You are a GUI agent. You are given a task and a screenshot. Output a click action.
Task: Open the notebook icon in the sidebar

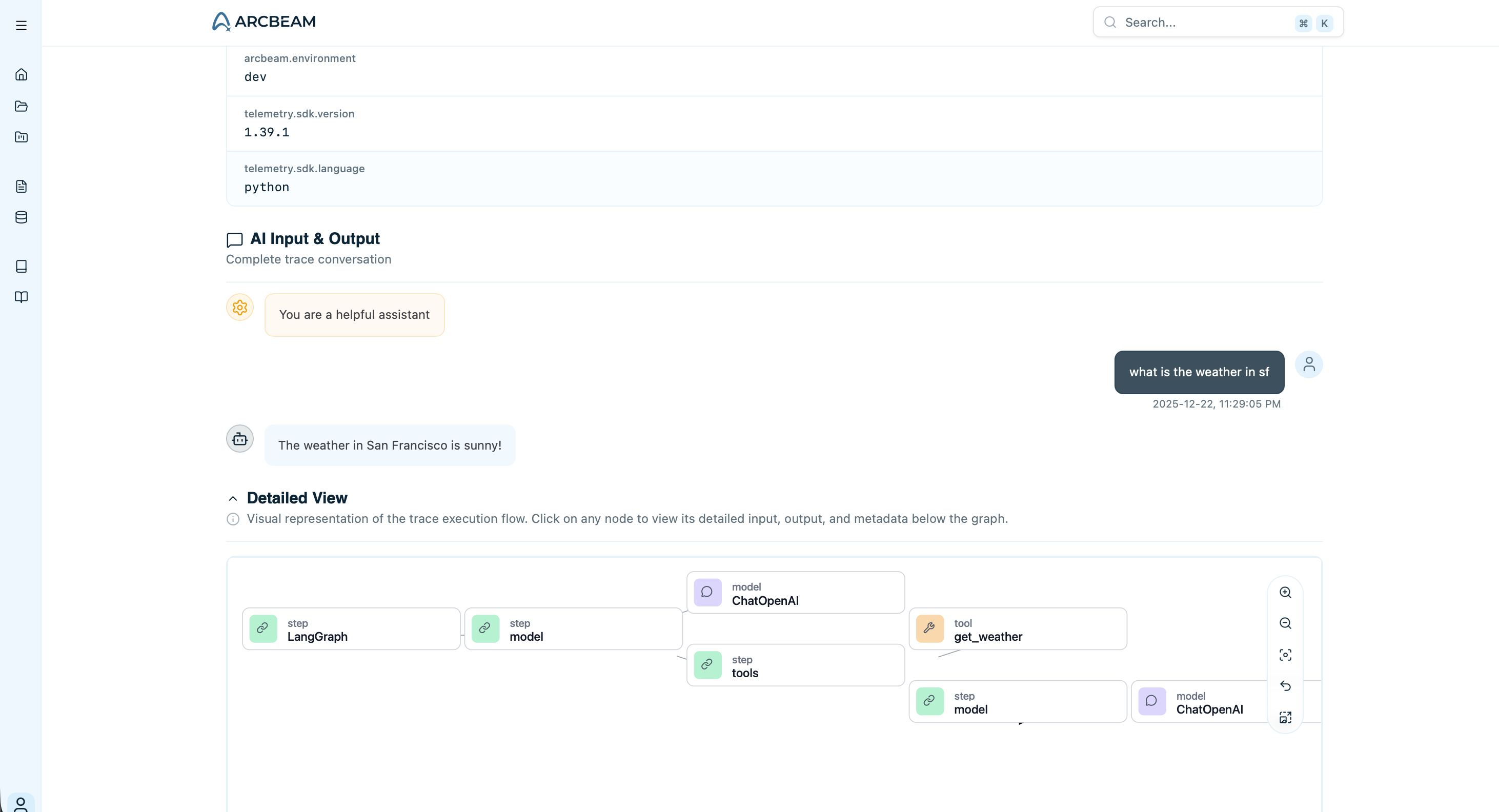click(21, 266)
